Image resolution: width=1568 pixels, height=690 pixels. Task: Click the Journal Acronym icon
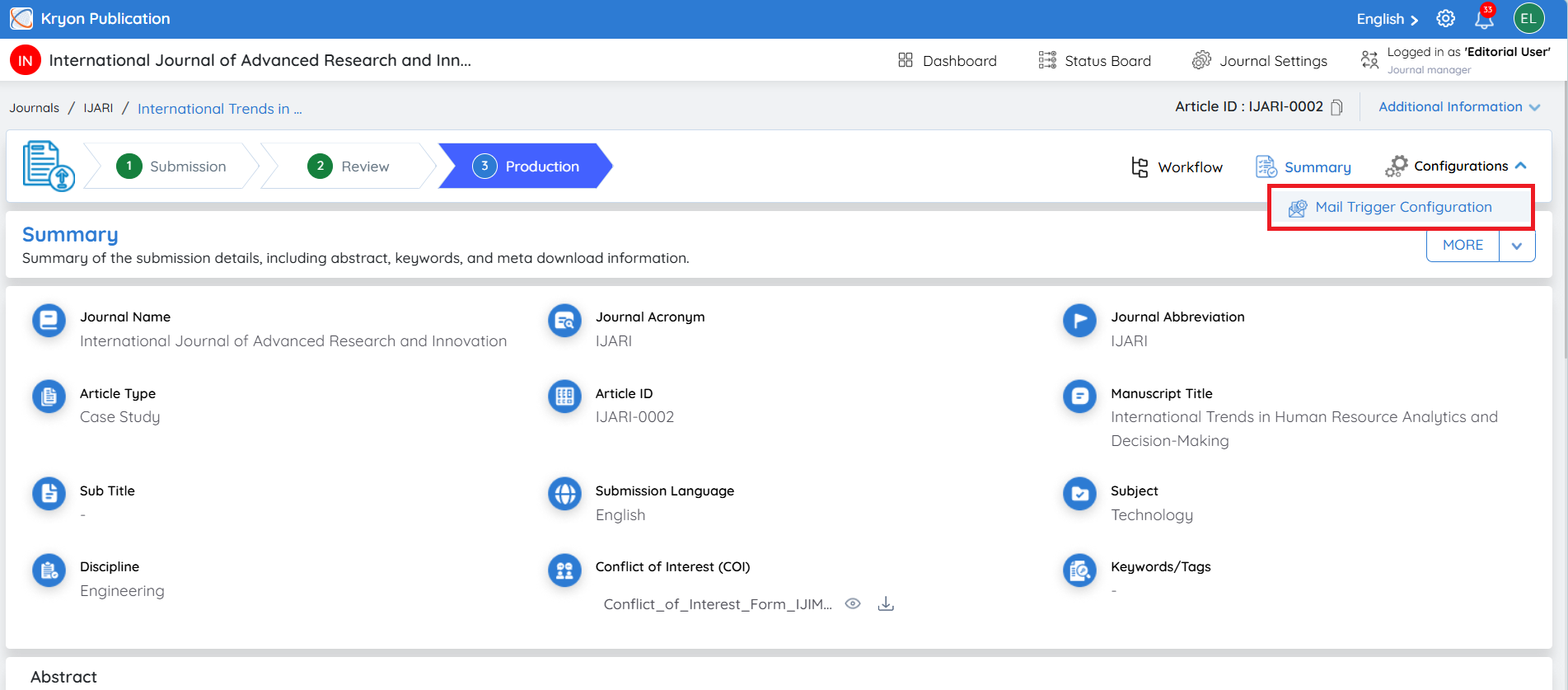(564, 321)
